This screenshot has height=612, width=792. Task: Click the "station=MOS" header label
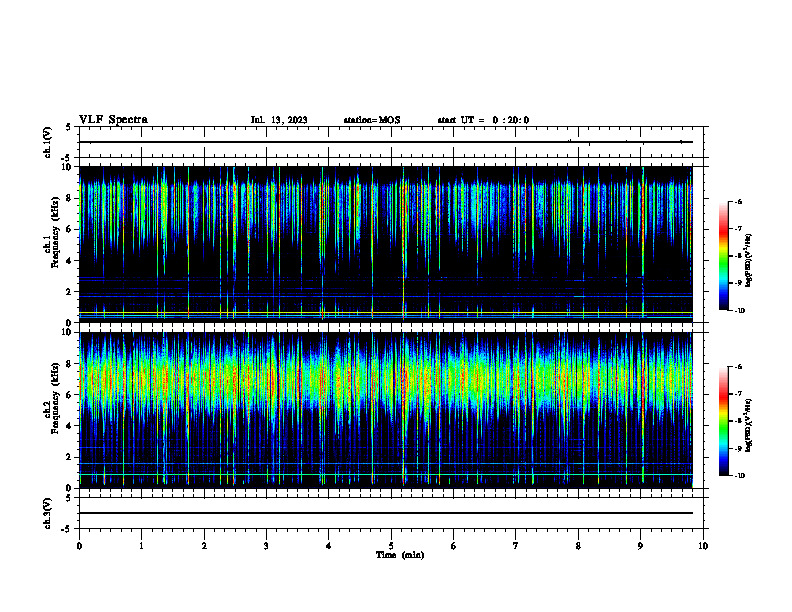[x=372, y=120]
